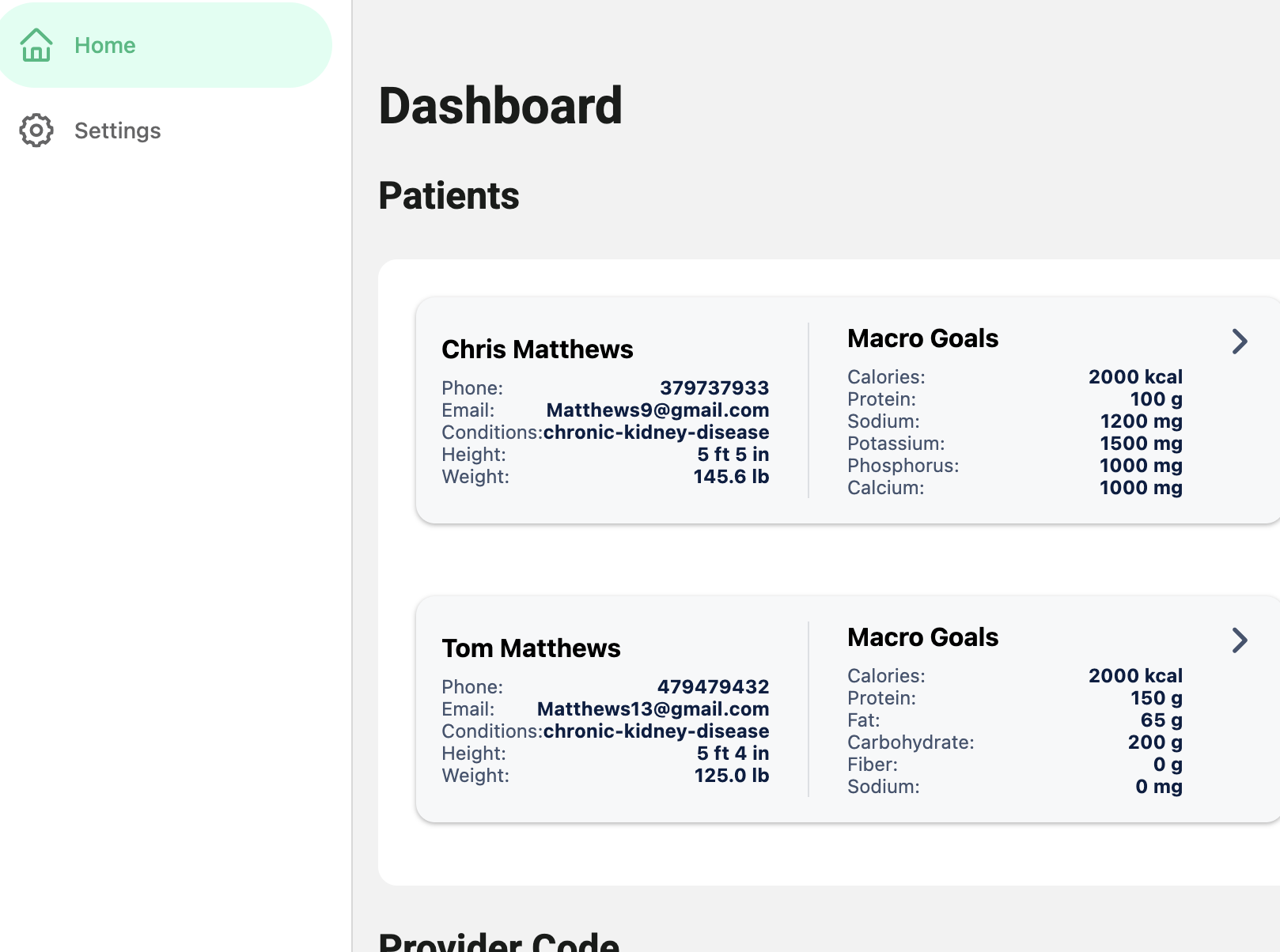Click the Provider Code section heading
The width and height of the screenshot is (1280, 952).
click(x=499, y=941)
